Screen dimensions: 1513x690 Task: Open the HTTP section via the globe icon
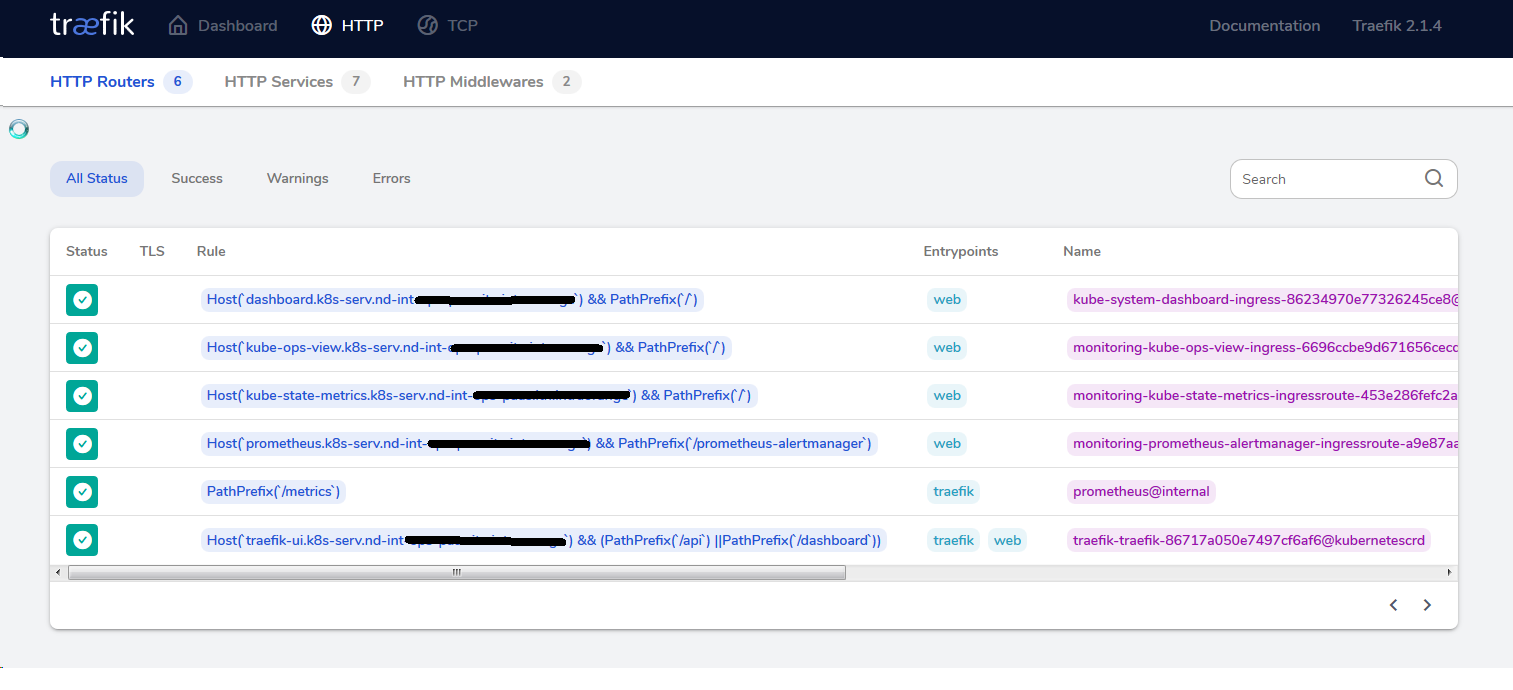click(320, 25)
